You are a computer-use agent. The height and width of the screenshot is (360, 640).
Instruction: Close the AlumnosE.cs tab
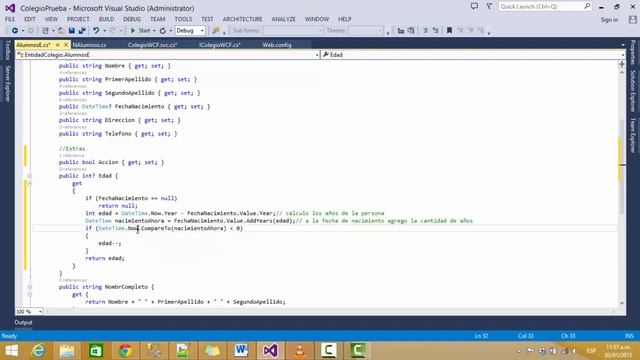66,45
